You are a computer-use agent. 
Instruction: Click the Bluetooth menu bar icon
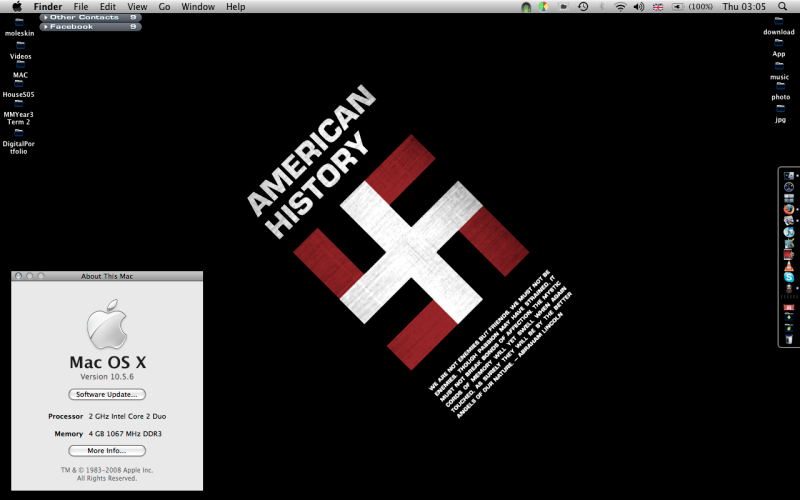pos(602,7)
